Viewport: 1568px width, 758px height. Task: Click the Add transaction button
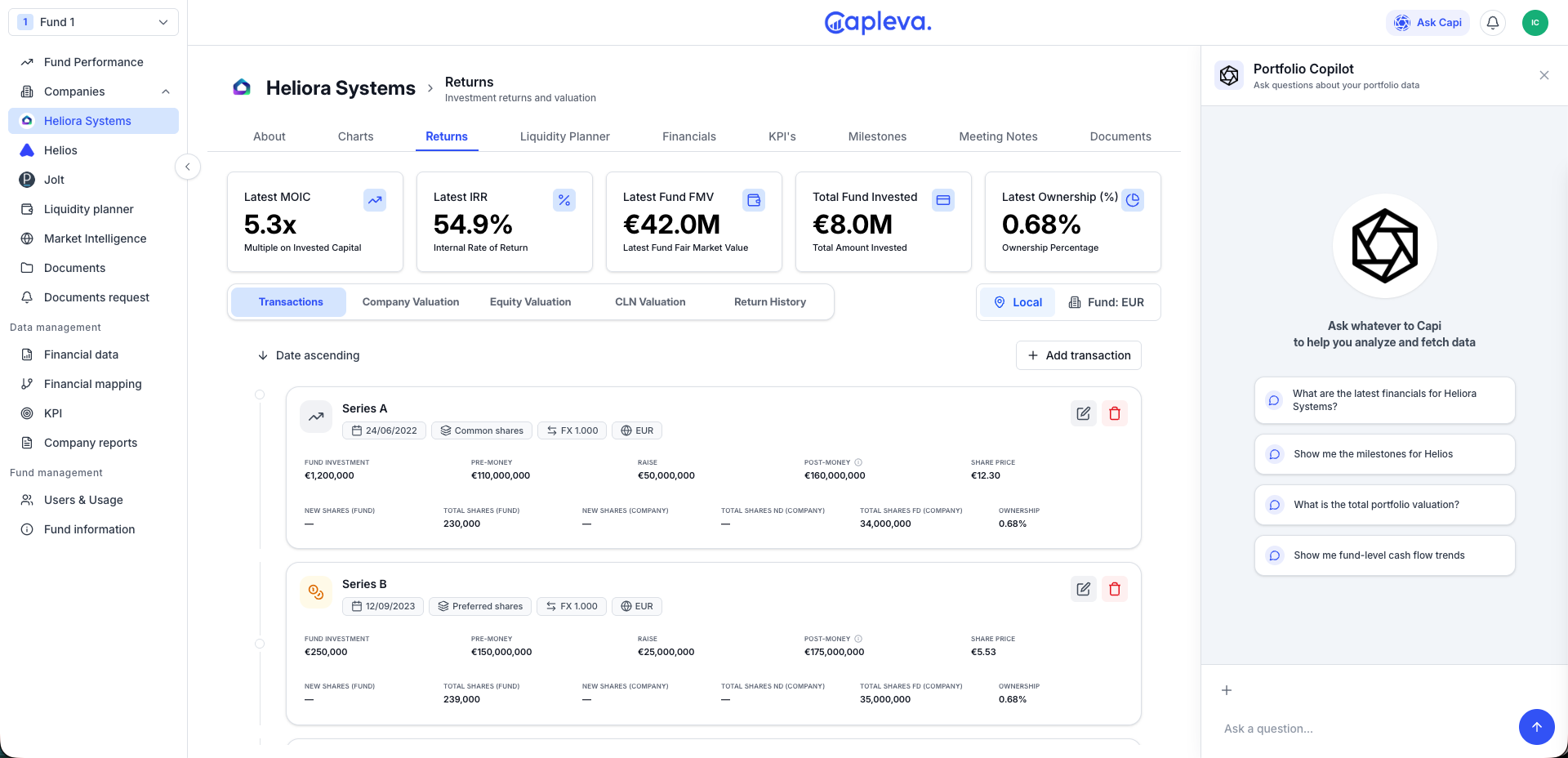(x=1078, y=355)
